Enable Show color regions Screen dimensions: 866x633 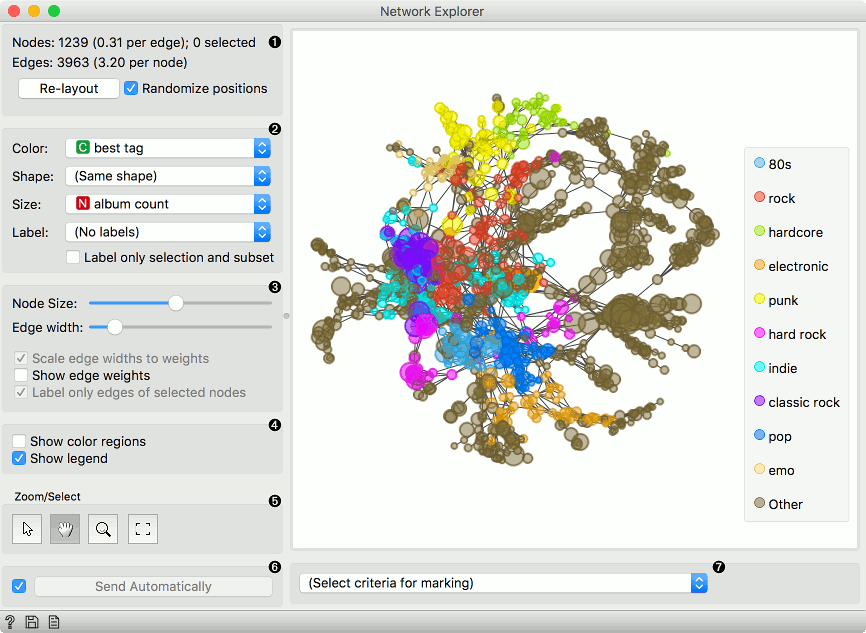click(19, 441)
